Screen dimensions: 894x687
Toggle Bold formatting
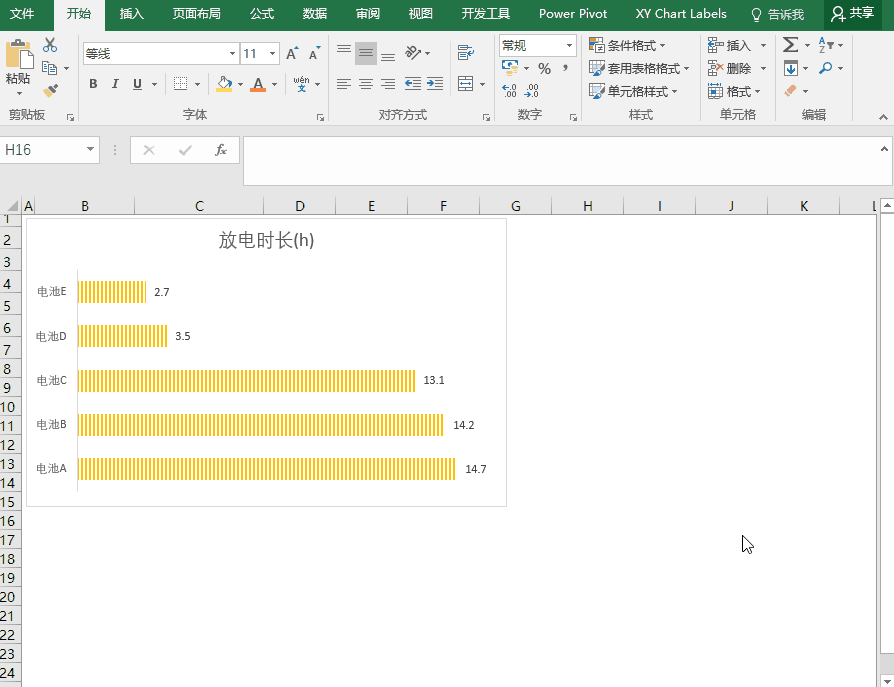(94, 84)
